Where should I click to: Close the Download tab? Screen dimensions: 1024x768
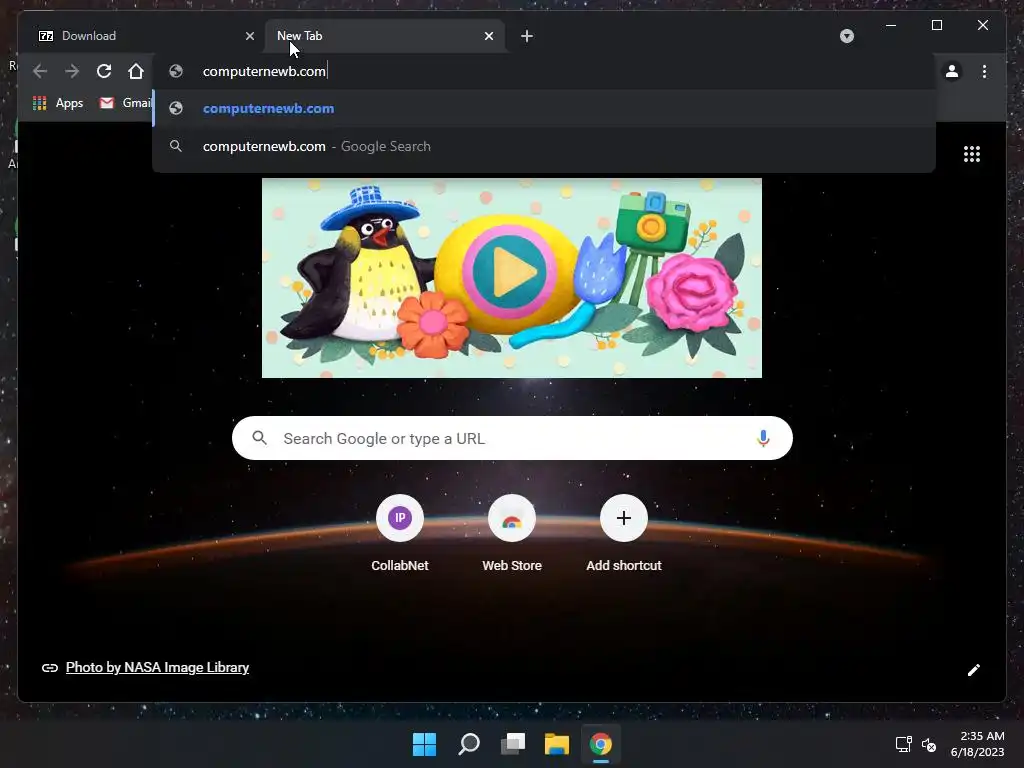pos(249,37)
